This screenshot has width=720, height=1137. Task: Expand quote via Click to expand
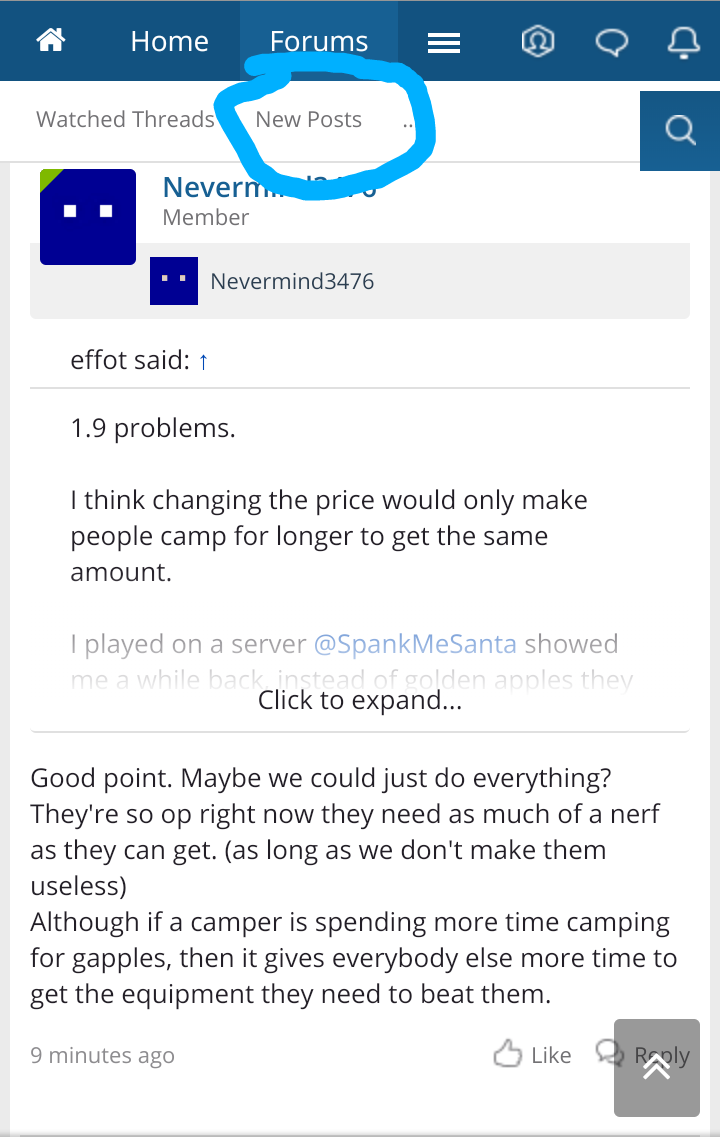pos(360,700)
